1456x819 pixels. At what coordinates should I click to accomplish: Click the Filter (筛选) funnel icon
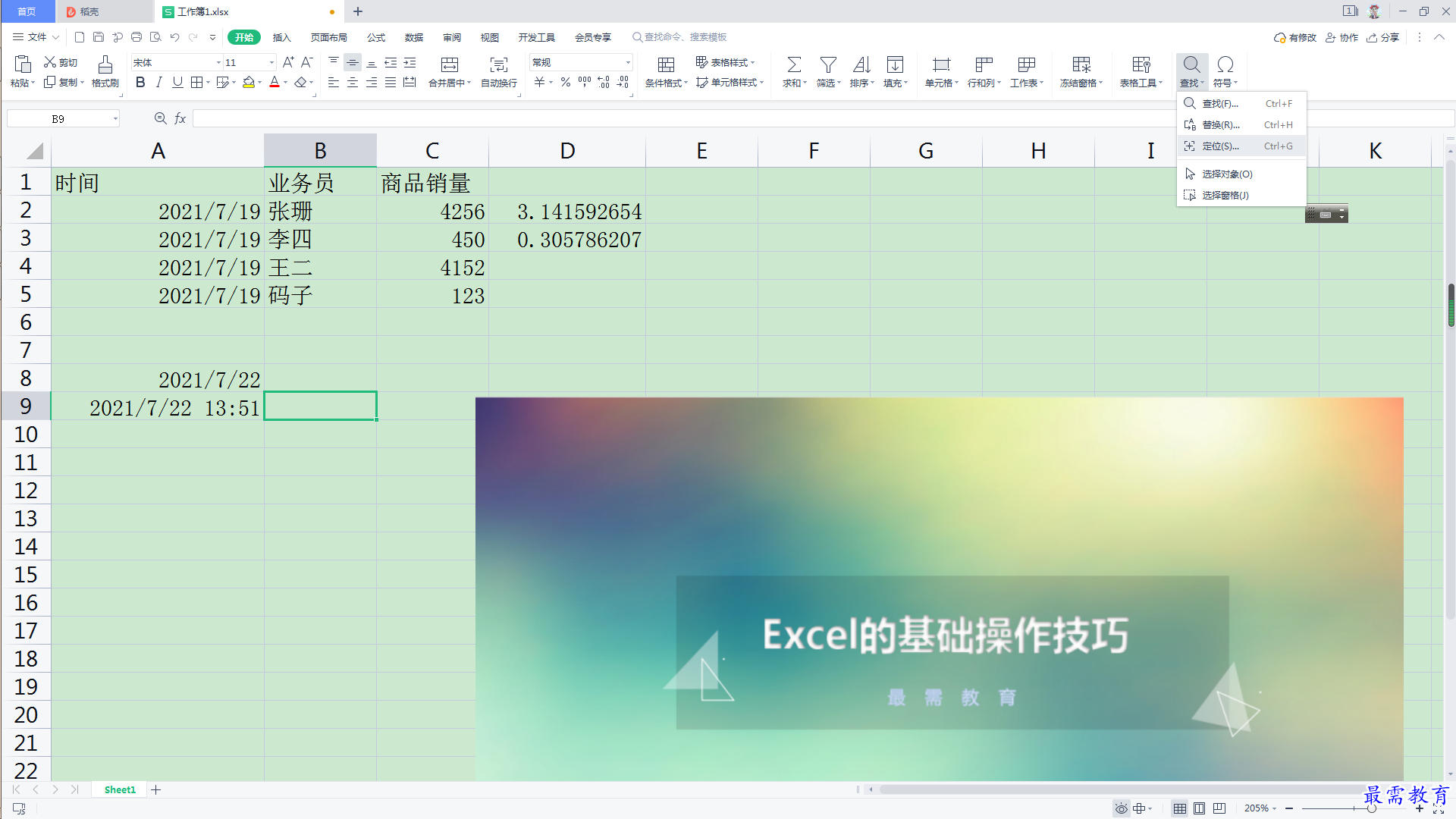click(x=828, y=64)
